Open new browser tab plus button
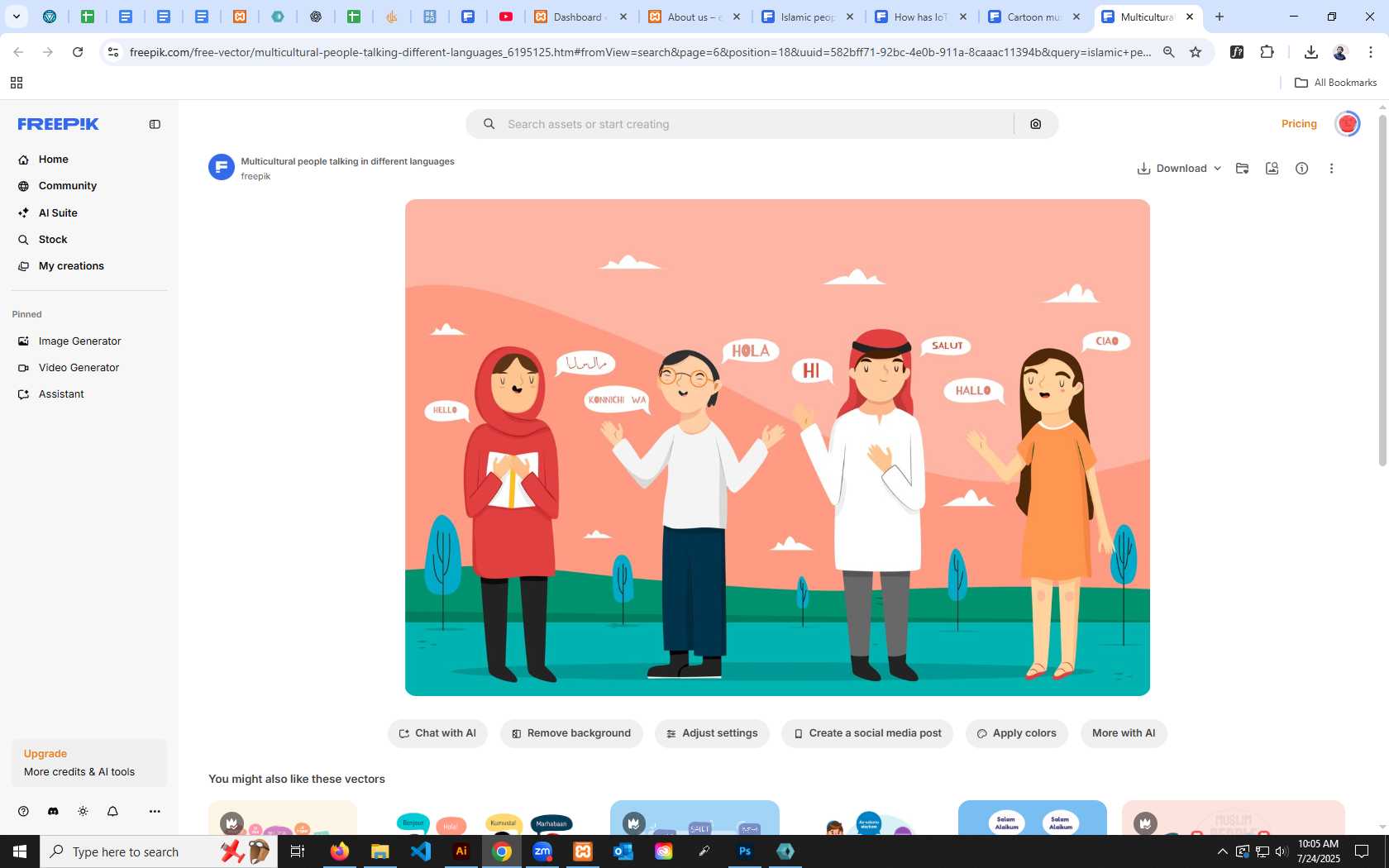This screenshot has width=1389, height=868. 1220,17
